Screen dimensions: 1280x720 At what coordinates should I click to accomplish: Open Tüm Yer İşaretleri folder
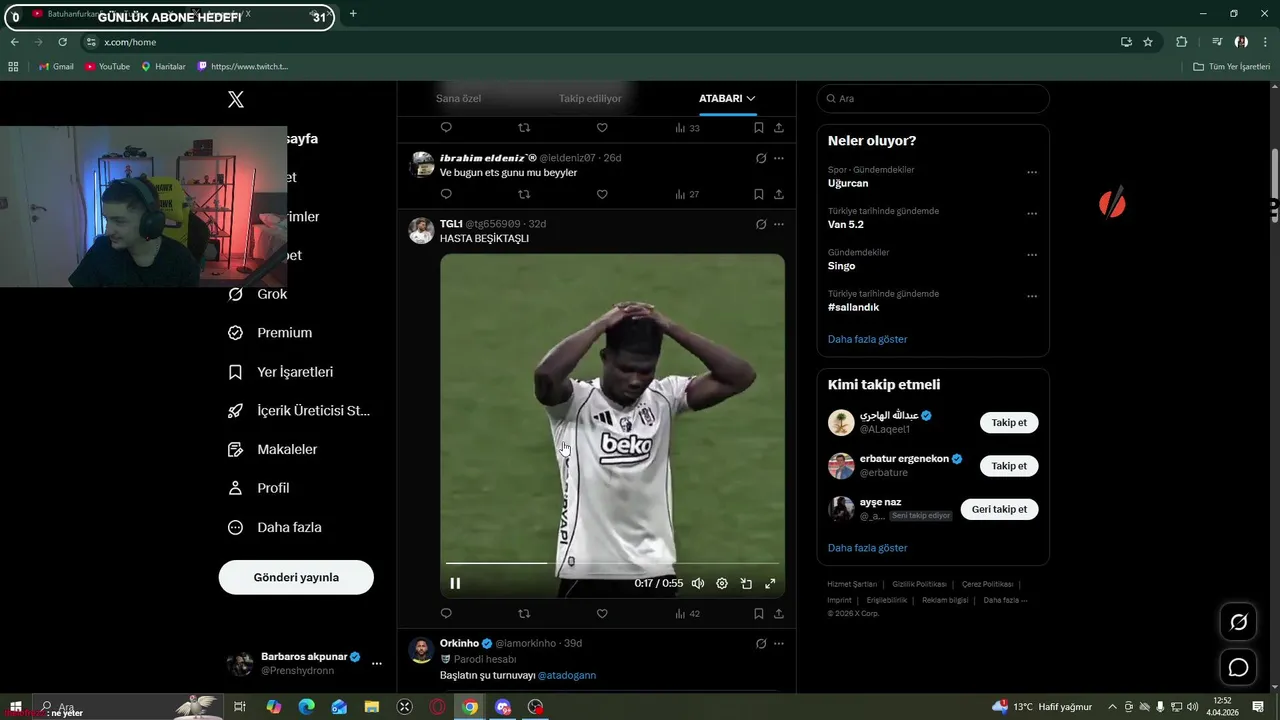click(1232, 66)
